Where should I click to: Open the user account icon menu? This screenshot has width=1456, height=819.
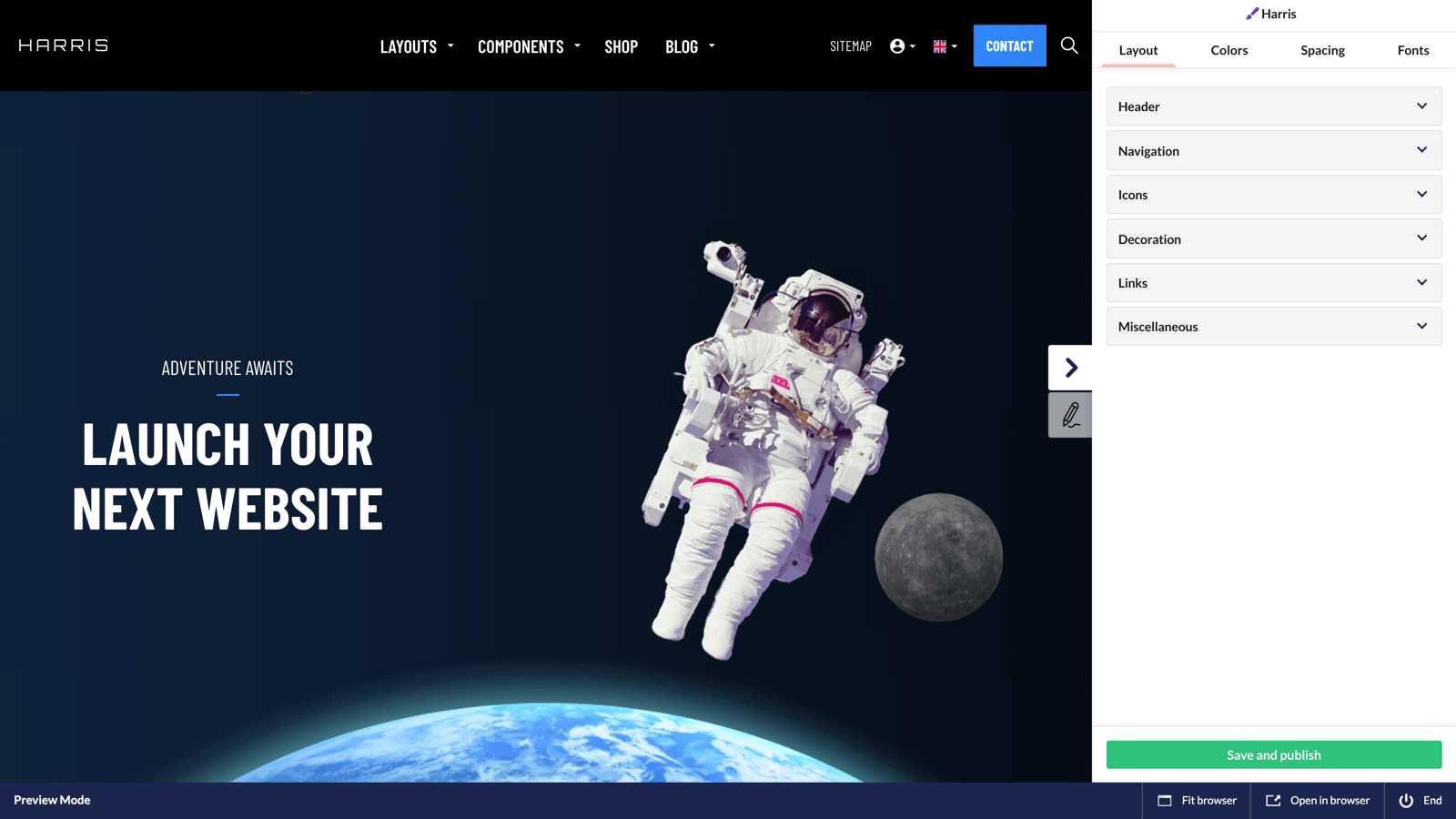[x=901, y=46]
